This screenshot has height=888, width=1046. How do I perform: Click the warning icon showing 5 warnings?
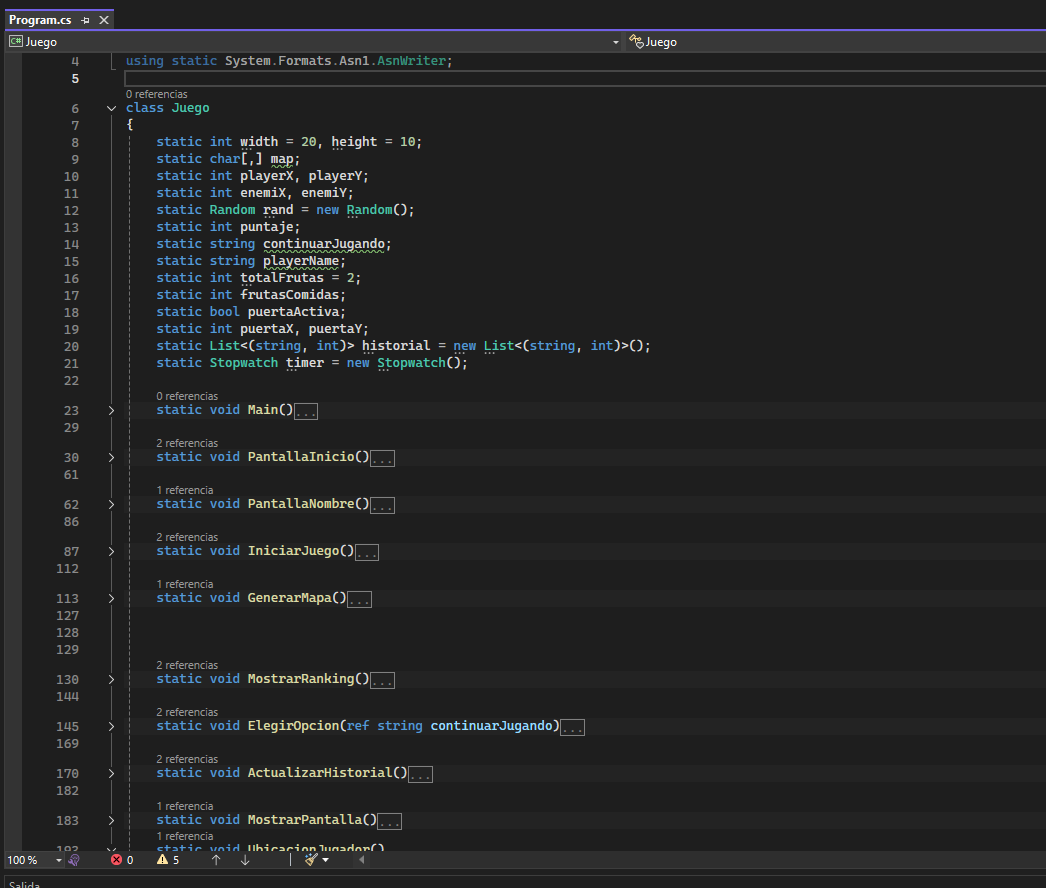(163, 860)
